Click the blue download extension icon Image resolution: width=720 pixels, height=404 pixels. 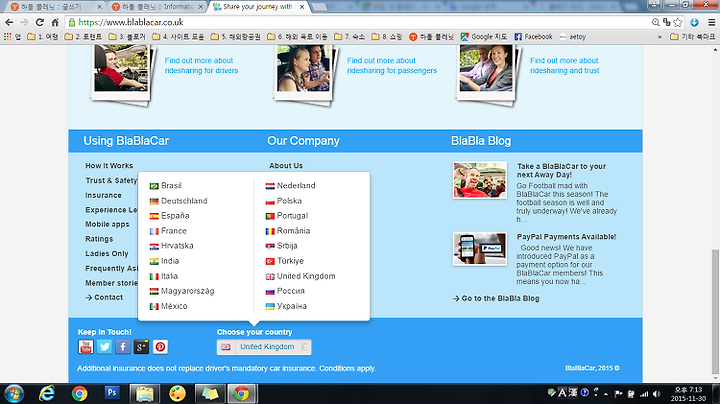pyautogui.click(x=694, y=22)
